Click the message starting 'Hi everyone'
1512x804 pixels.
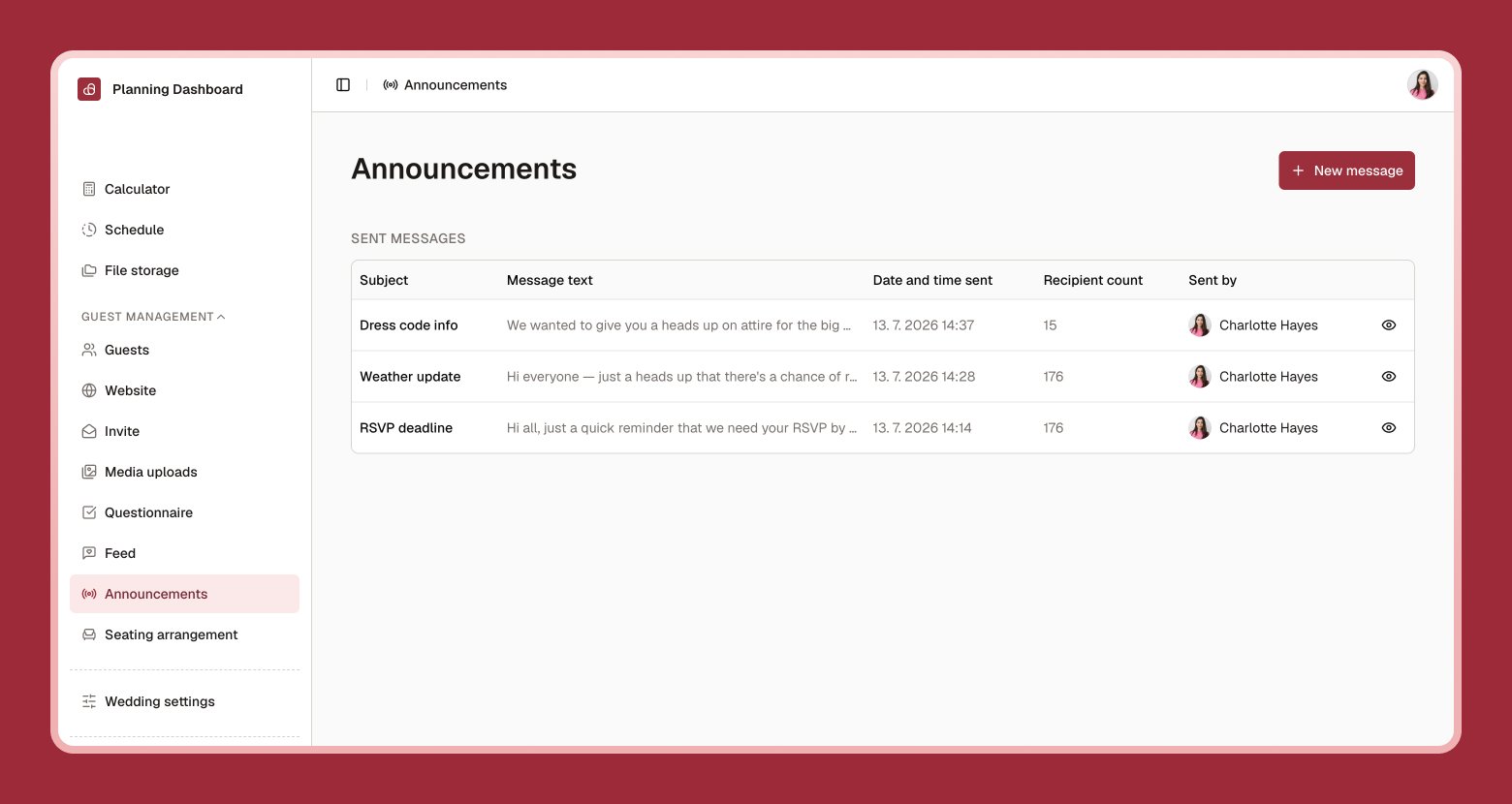point(682,377)
